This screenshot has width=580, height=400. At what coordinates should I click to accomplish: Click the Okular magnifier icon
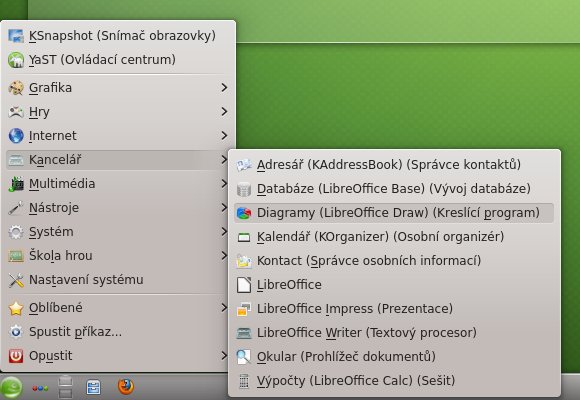243,357
